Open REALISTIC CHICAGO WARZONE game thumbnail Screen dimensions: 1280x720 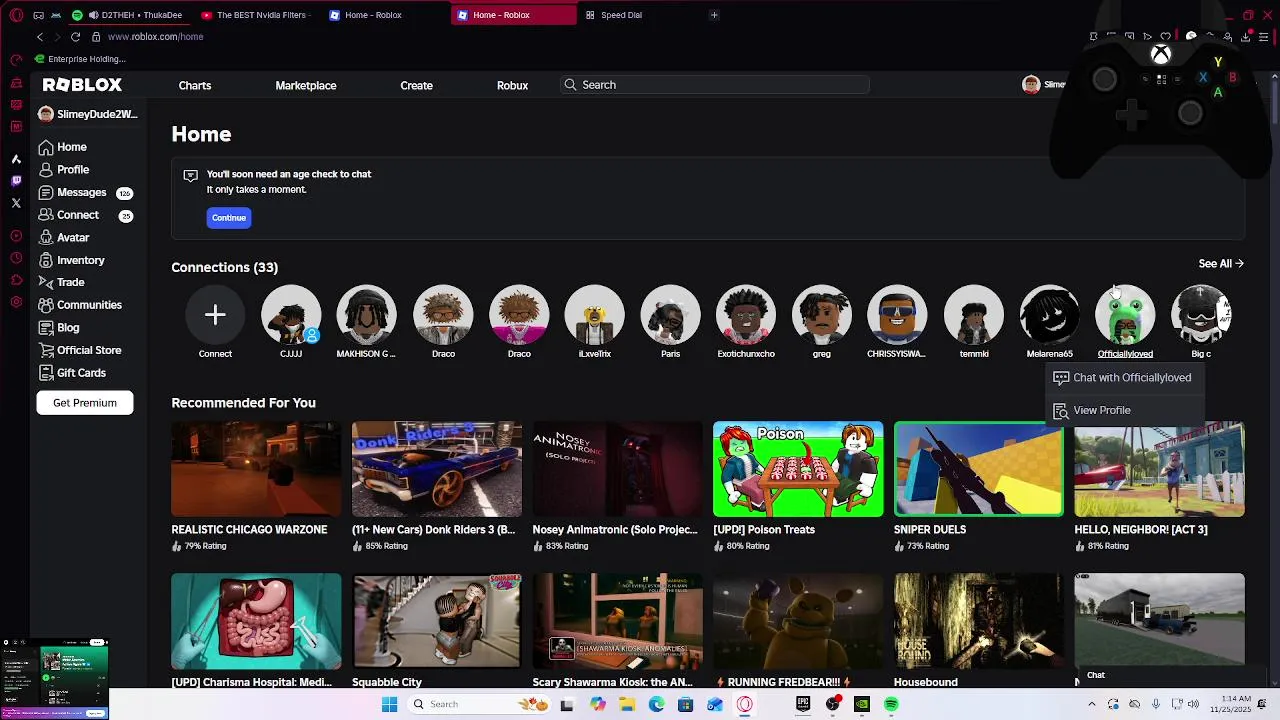[x=256, y=469]
